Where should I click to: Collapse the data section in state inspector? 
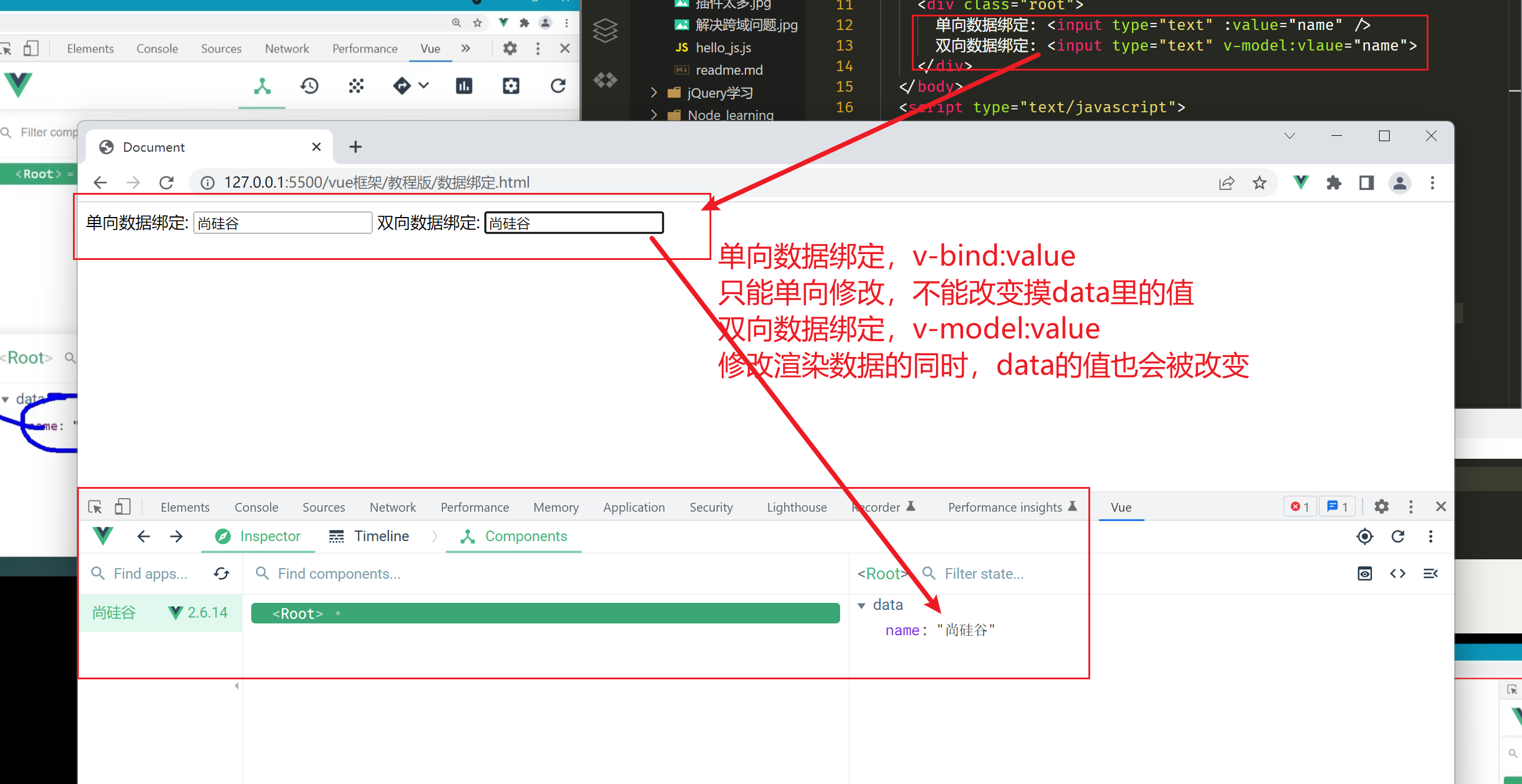(x=861, y=606)
